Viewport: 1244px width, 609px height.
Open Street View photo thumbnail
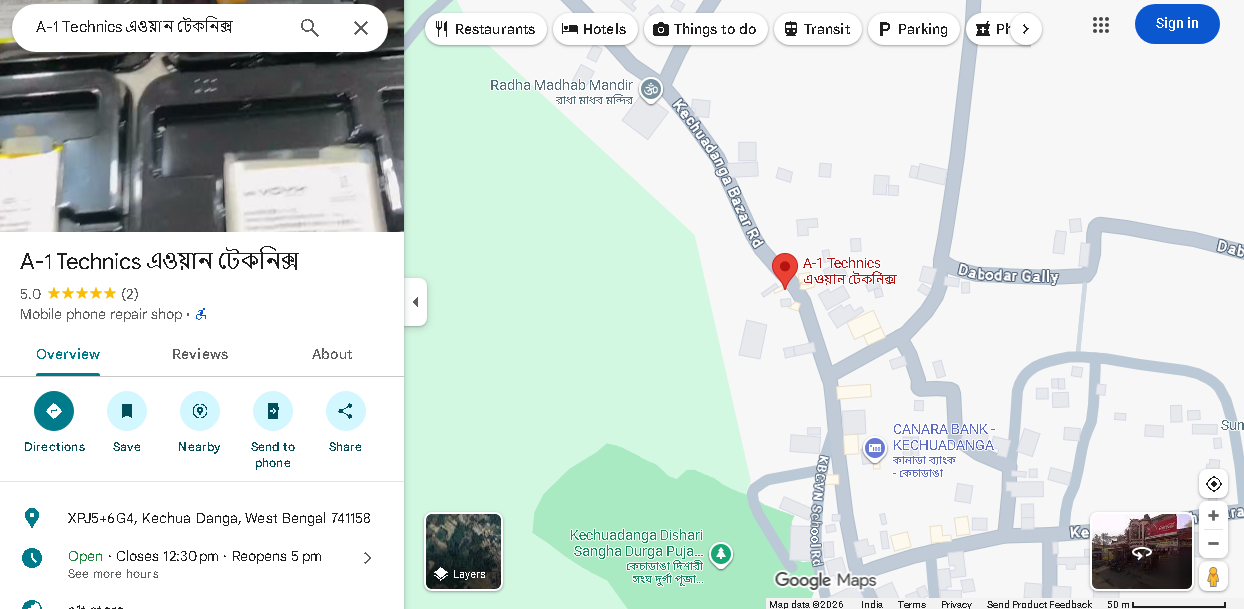pos(1141,551)
